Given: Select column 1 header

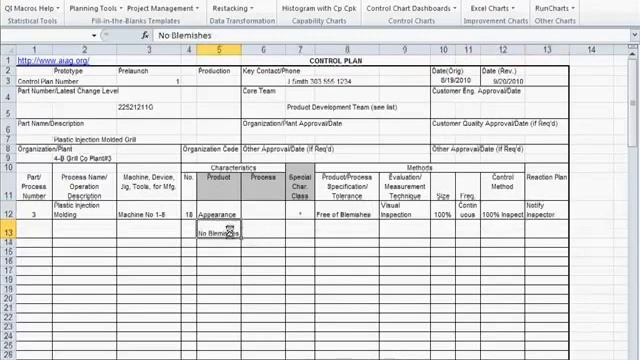Looking at the screenshot, I should pyautogui.click(x=34, y=50).
